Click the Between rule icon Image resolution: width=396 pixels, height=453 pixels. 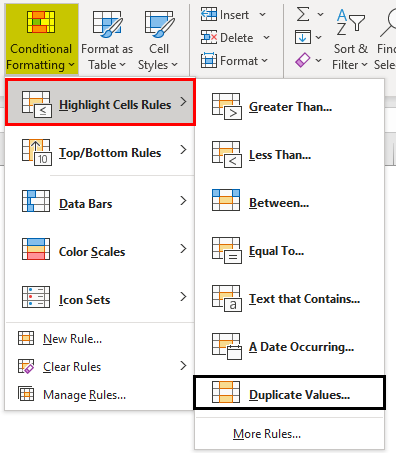pyautogui.click(x=226, y=200)
